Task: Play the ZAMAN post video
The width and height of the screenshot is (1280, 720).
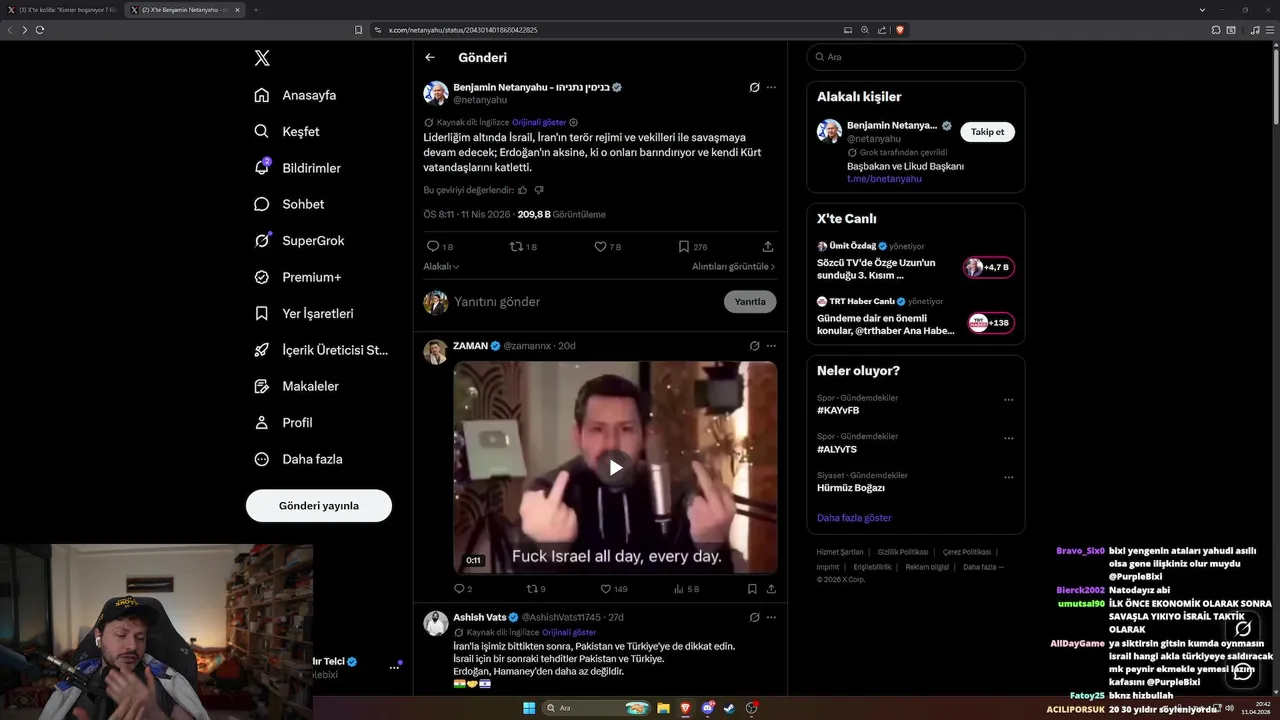Action: click(615, 467)
